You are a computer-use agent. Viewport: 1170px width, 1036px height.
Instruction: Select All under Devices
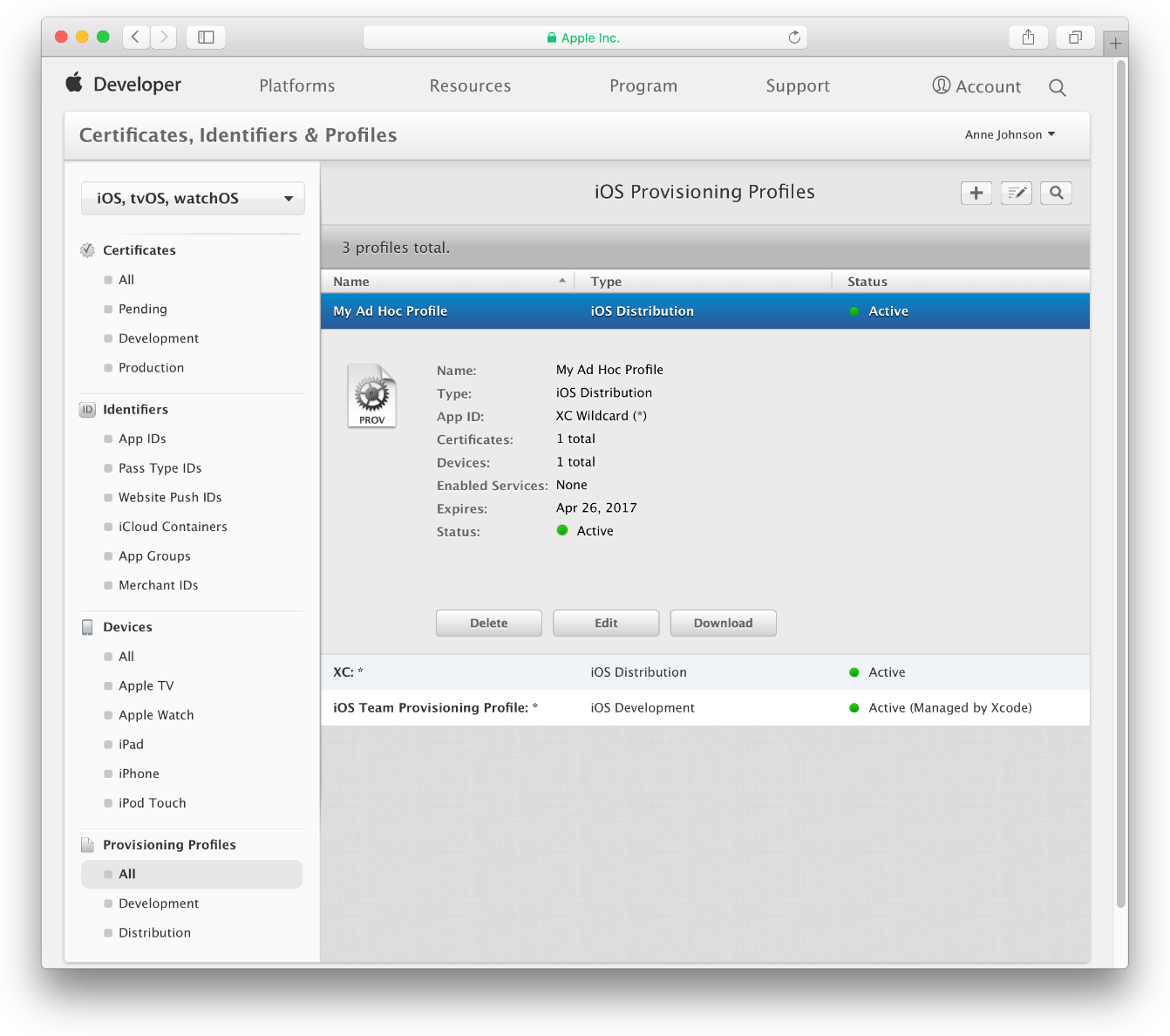tap(126, 657)
